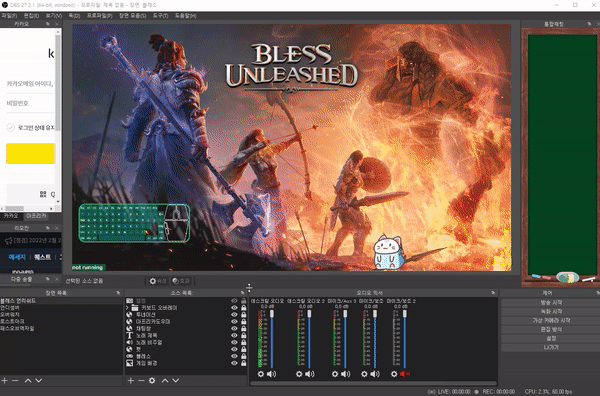Screen dimensions: 600x396
Task: Click 방송 시작 to start streaming
Action: [x=551, y=303]
